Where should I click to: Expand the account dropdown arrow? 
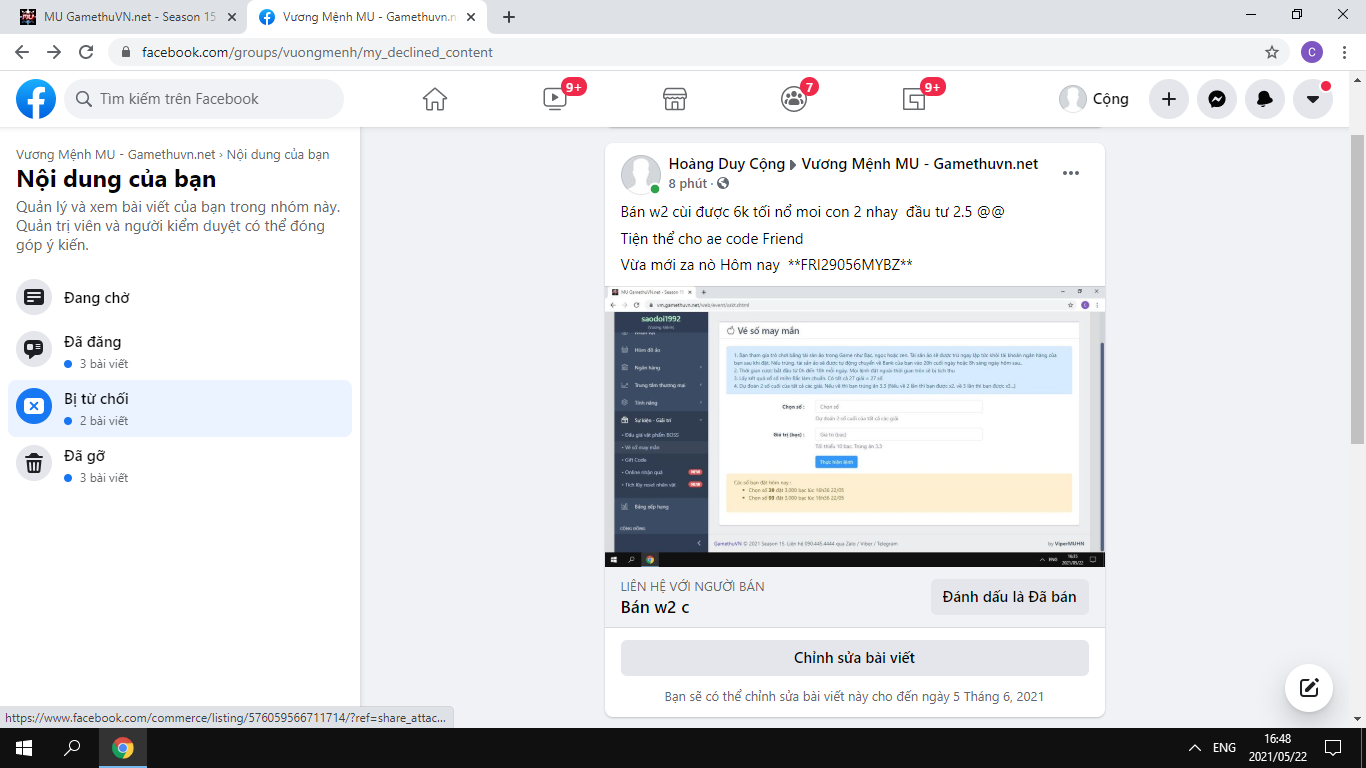pyautogui.click(x=1312, y=99)
